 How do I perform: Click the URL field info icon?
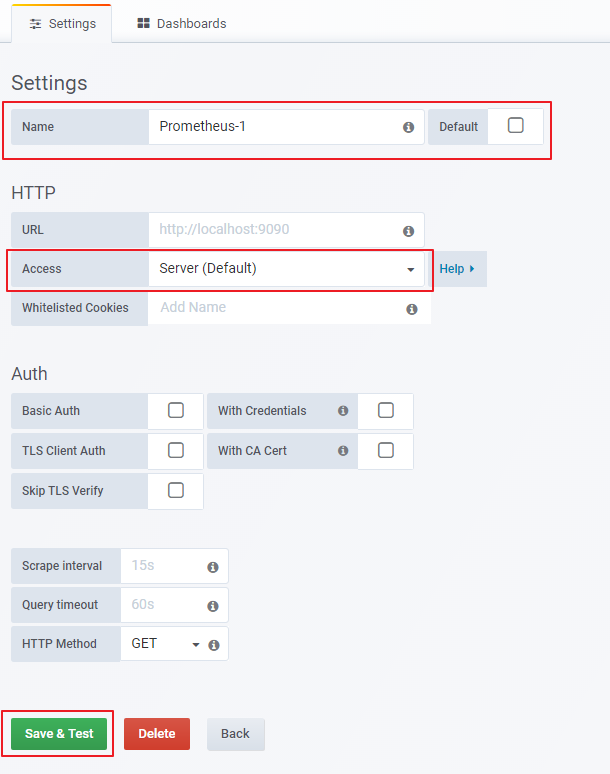point(408,231)
